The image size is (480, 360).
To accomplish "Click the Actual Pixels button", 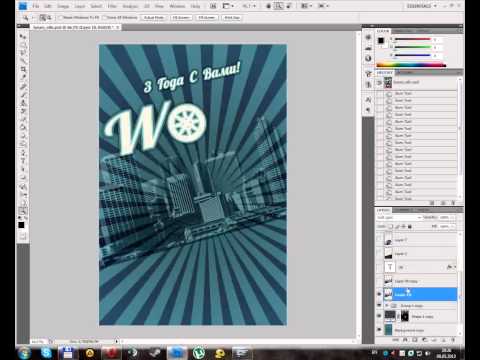I will [x=154, y=17].
